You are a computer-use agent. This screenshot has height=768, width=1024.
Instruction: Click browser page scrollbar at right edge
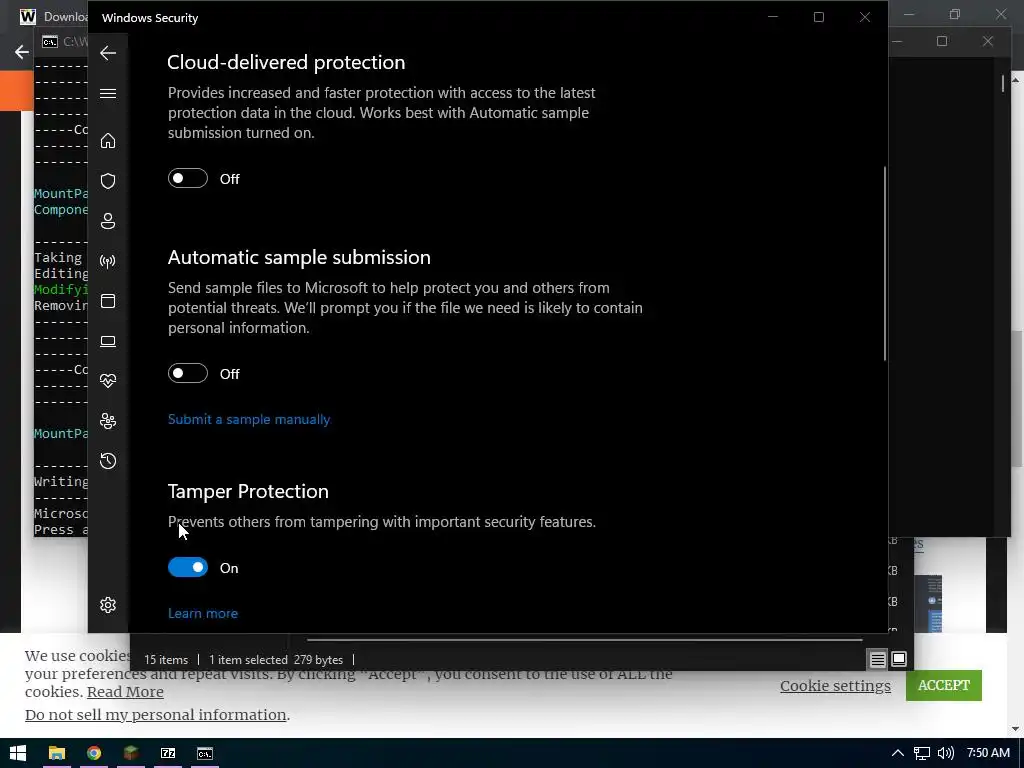click(1016, 400)
